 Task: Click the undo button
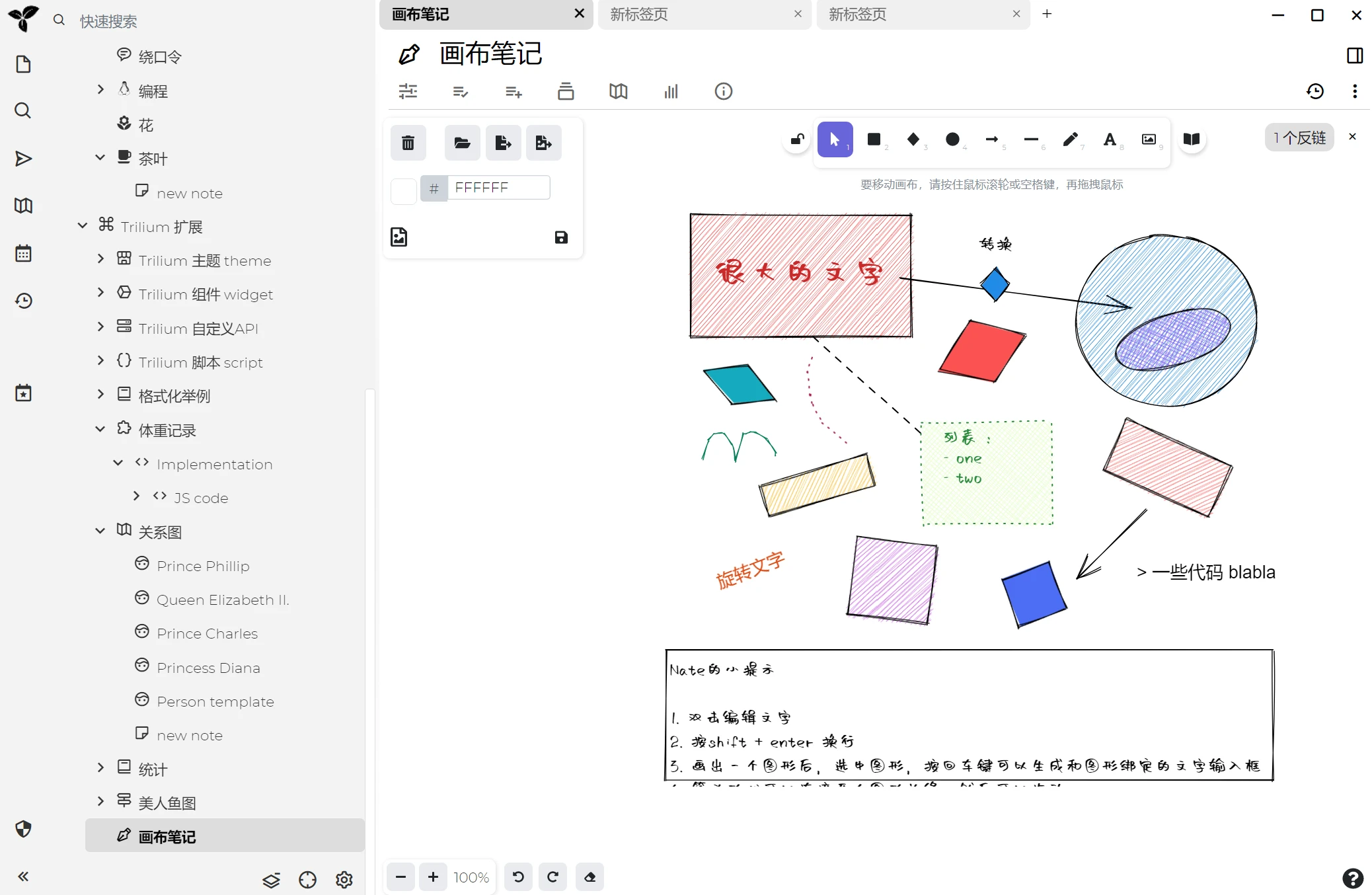518,876
